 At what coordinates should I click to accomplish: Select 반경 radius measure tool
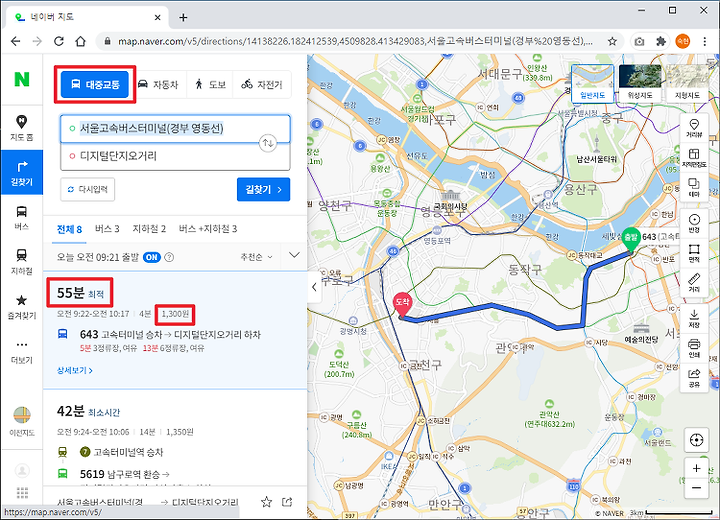click(x=694, y=223)
